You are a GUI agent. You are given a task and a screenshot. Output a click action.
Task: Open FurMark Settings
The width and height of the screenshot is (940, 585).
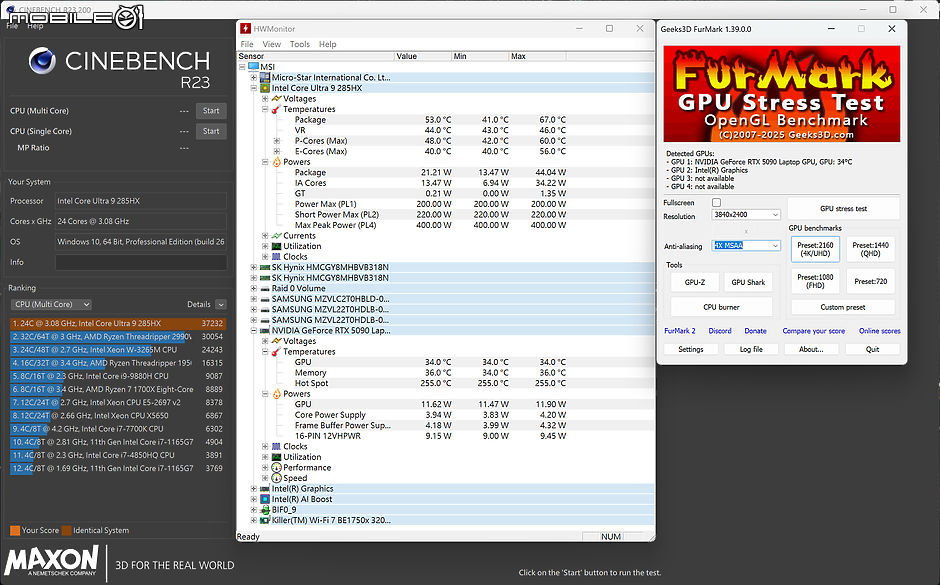(x=691, y=349)
